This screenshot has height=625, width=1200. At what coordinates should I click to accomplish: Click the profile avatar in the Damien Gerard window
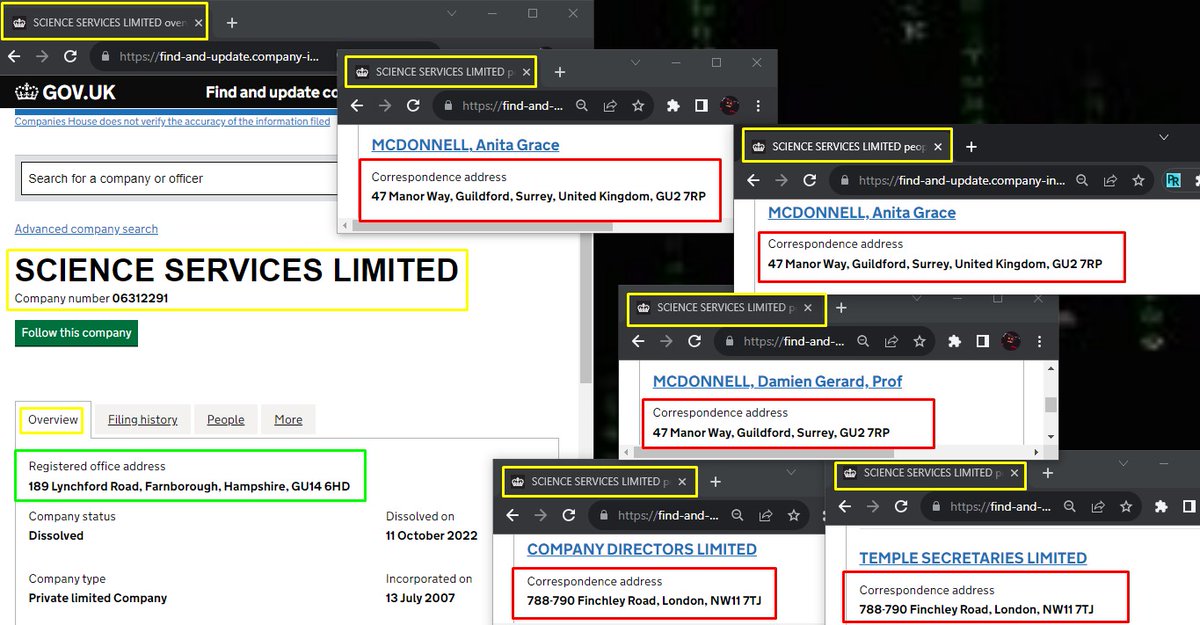coord(1011,341)
